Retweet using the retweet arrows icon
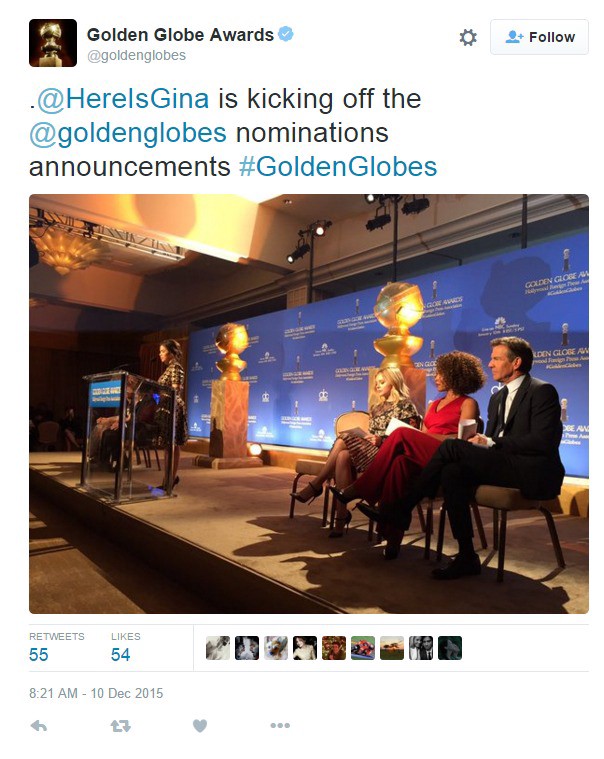 [x=120, y=726]
